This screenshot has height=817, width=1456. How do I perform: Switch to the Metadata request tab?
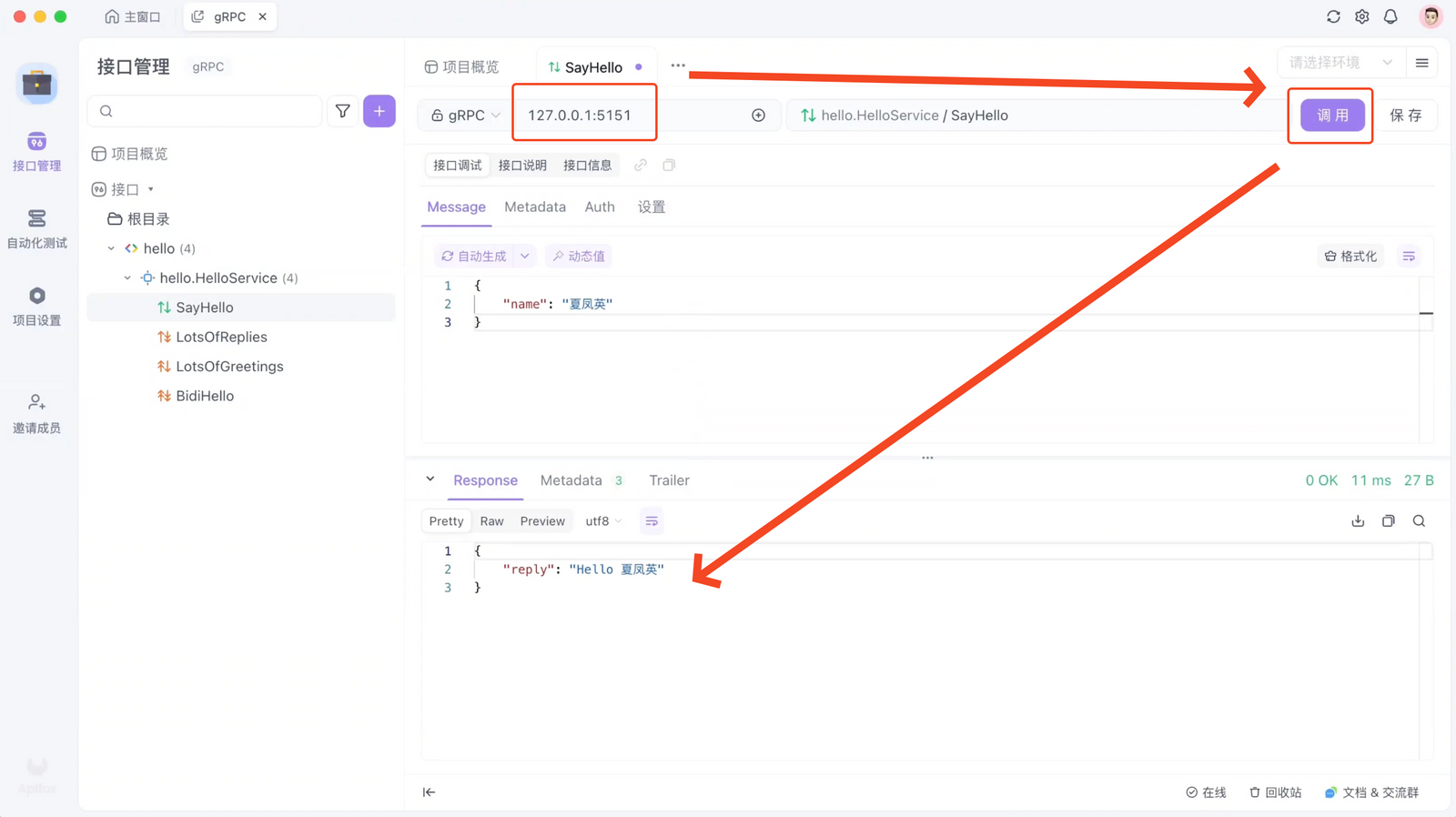535,207
